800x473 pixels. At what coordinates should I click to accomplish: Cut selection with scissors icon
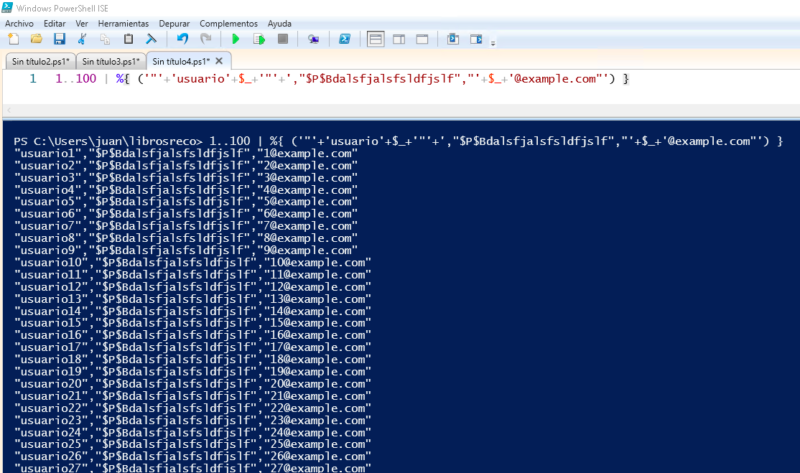[82, 39]
